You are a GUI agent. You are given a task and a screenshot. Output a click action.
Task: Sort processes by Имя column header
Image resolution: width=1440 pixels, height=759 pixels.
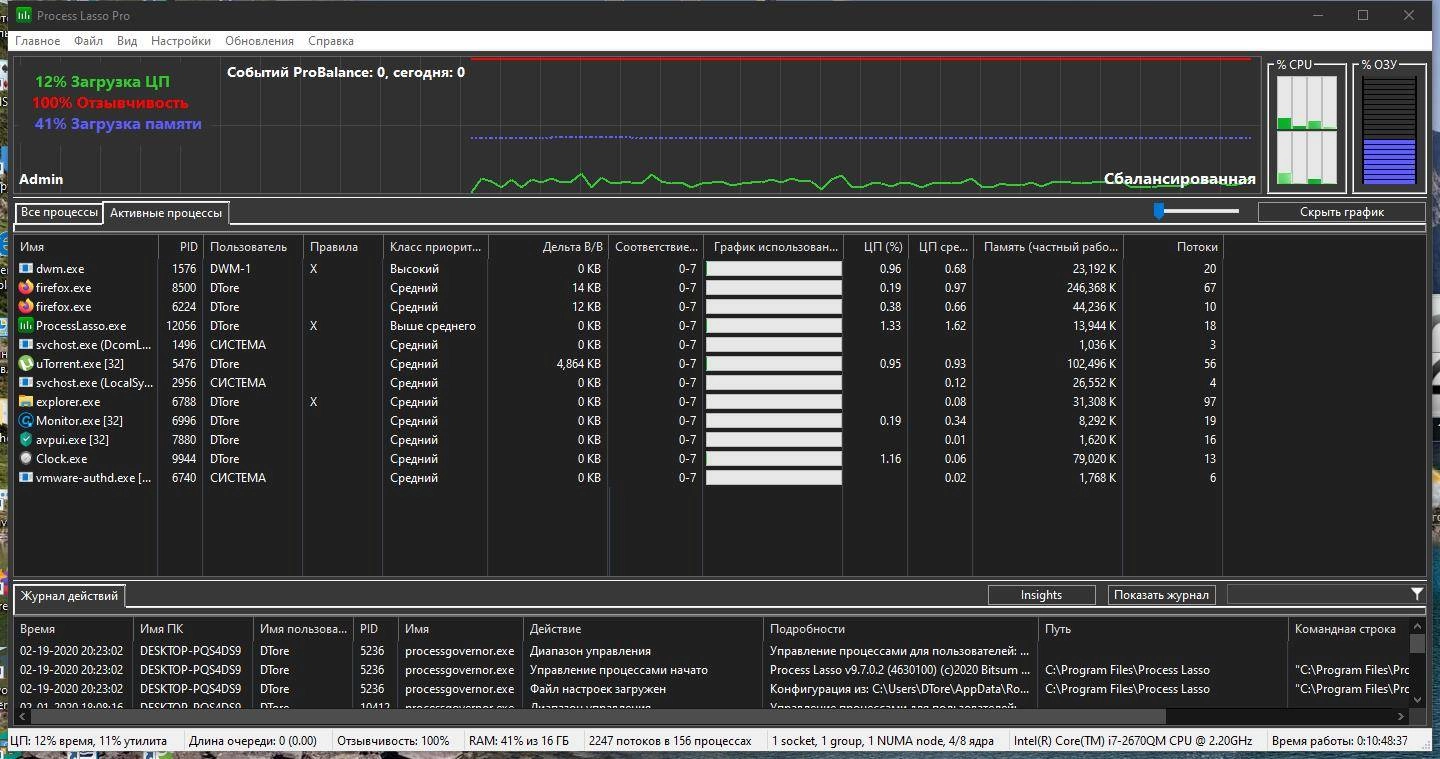(86, 246)
